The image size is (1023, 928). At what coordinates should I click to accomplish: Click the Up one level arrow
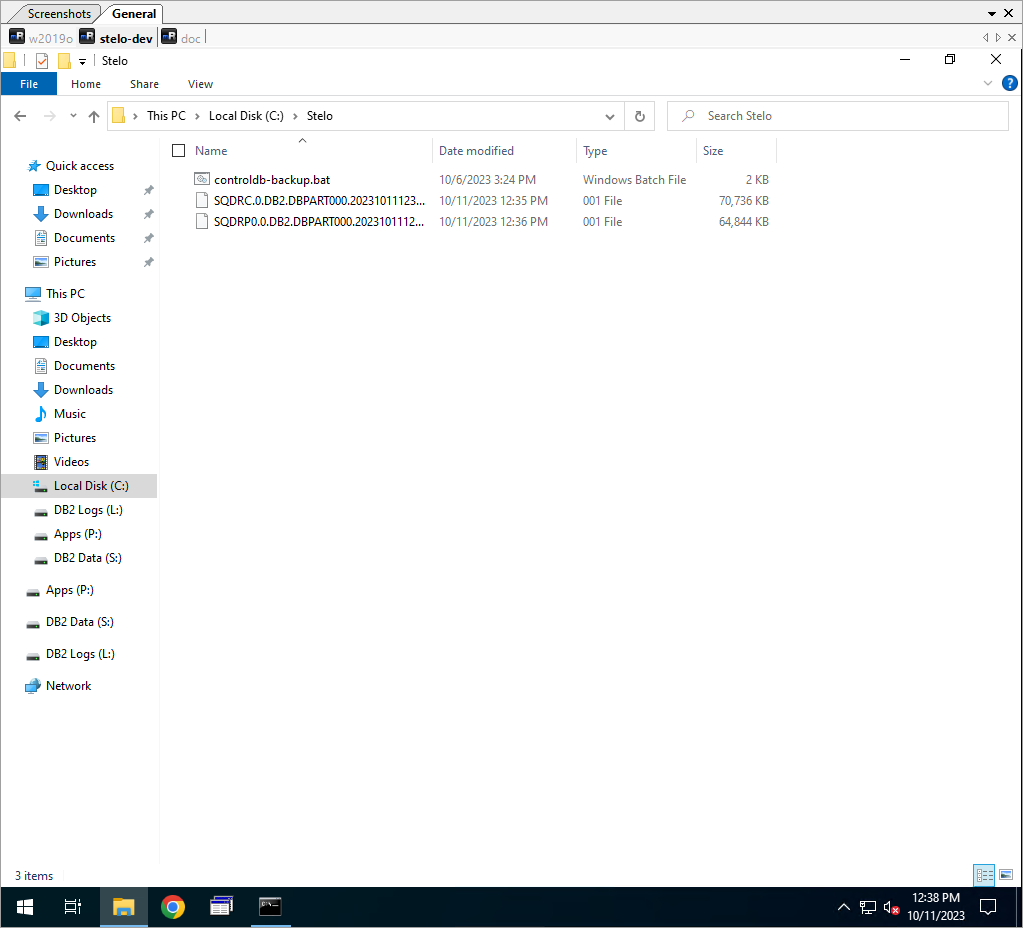click(94, 116)
